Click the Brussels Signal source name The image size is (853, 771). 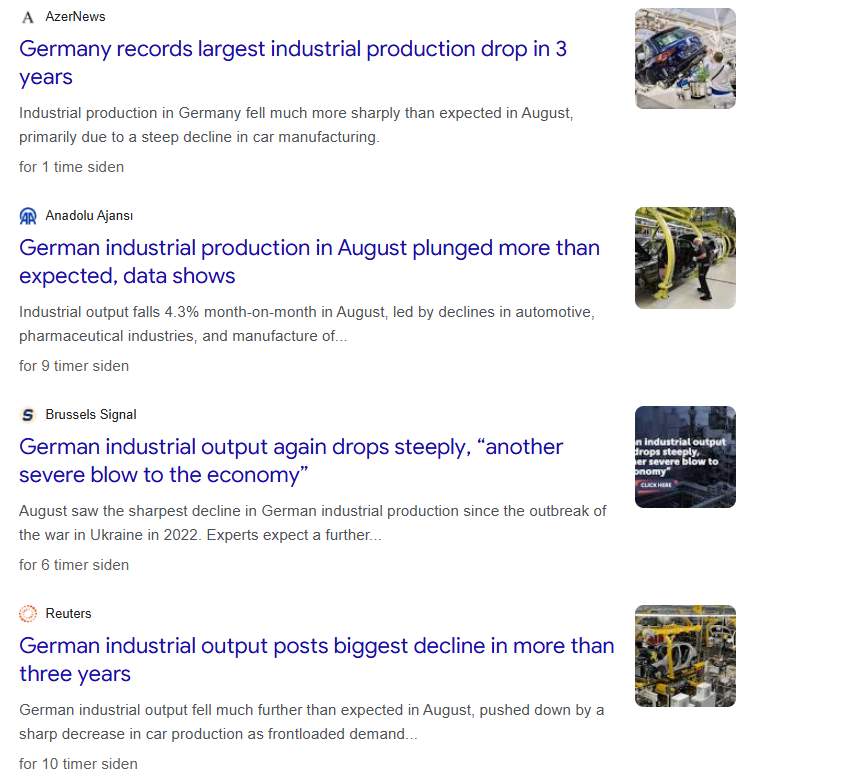(91, 415)
